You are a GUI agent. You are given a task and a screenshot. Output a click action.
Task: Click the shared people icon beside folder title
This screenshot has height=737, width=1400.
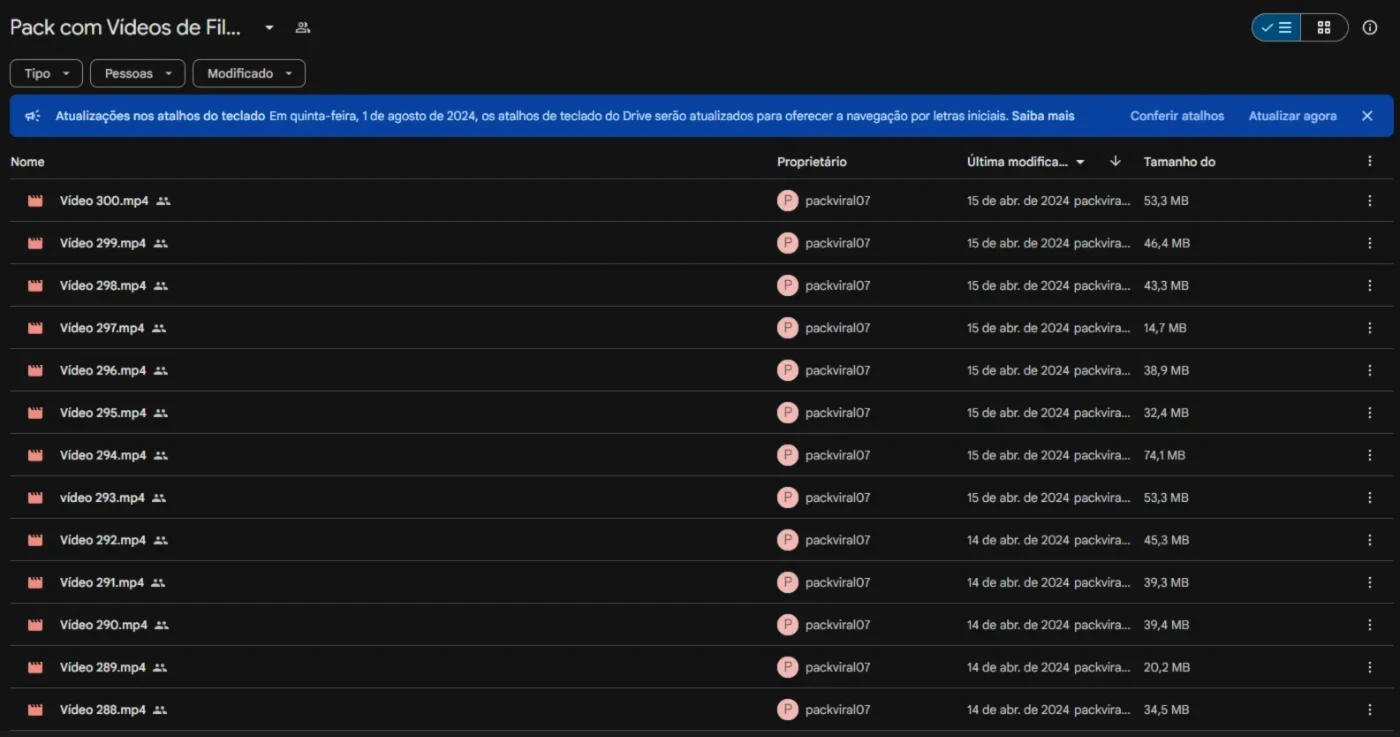coord(302,28)
